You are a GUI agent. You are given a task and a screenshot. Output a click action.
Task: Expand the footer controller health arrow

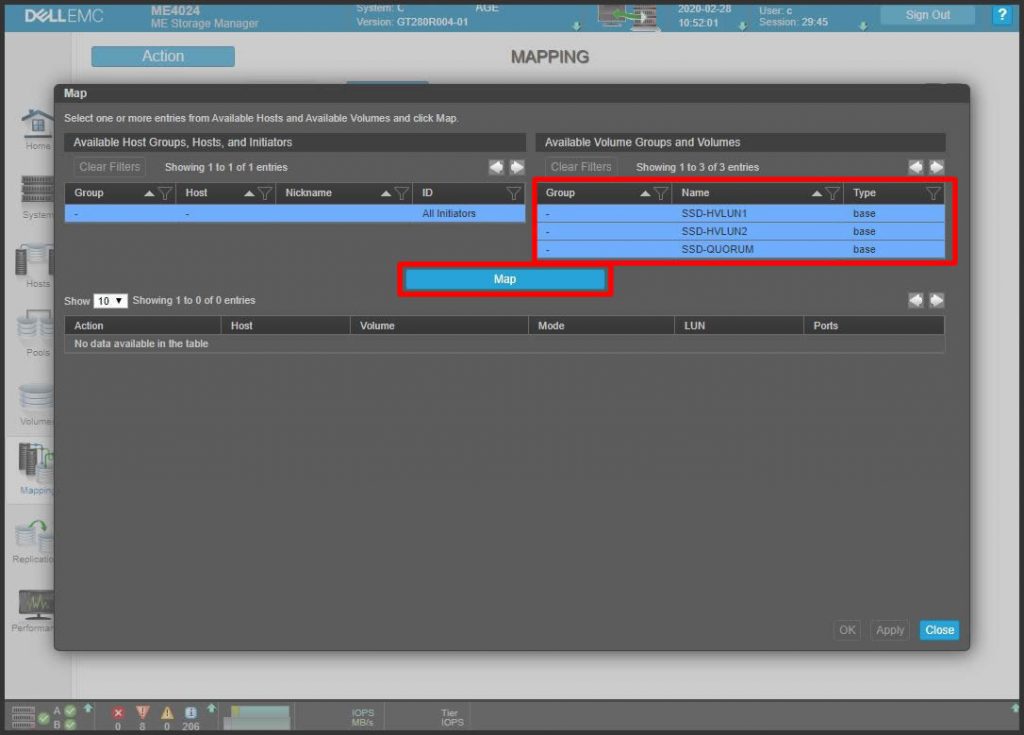88,708
